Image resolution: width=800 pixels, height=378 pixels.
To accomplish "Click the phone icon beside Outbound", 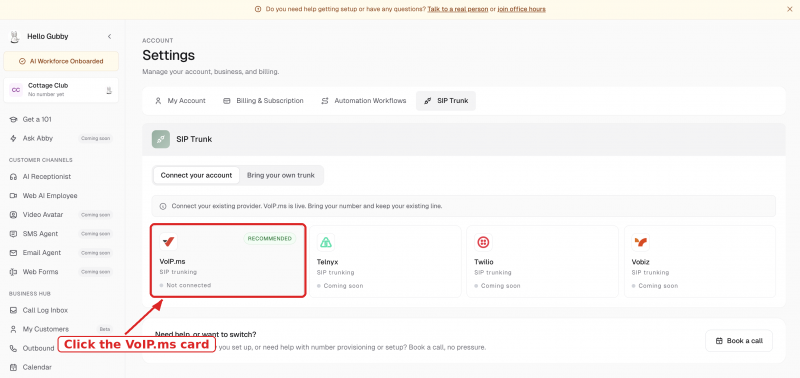I will (x=13, y=348).
